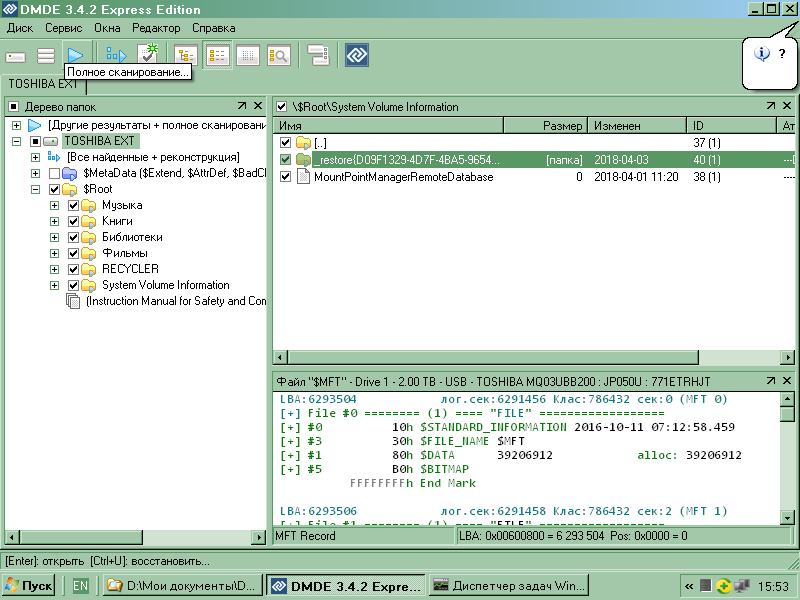This screenshot has width=800, height=600.
Task: Click the blue DMDE logo toolbar icon
Action: click(x=357, y=56)
